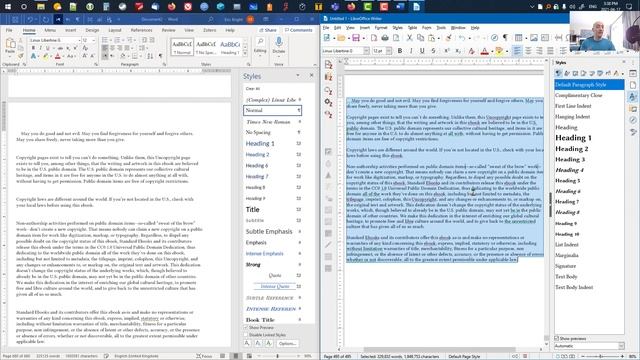
Task: Click the Sort icon in Word Paragraph group
Action: 150,56
